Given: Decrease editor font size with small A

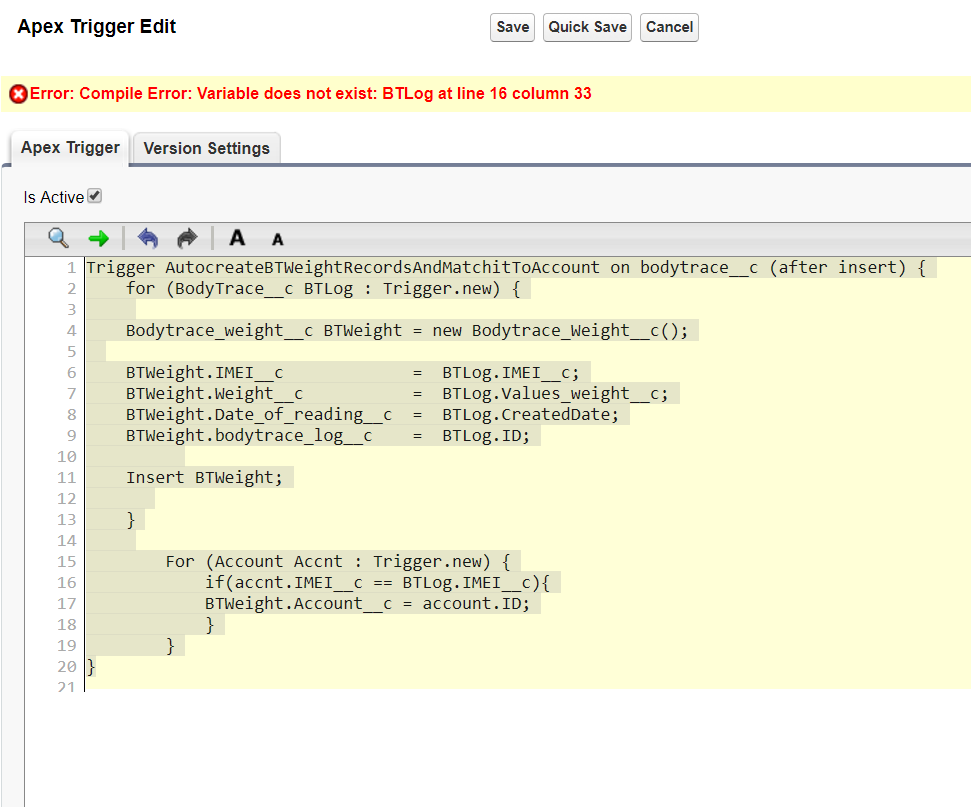Looking at the screenshot, I should point(278,239).
